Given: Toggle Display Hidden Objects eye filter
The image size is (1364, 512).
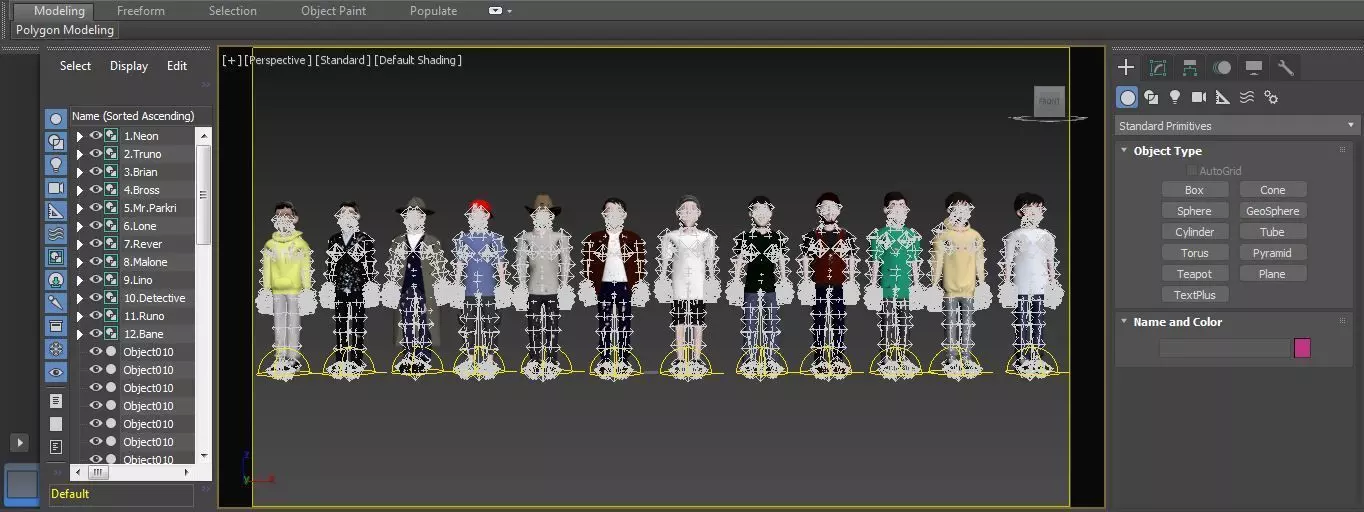Looking at the screenshot, I should pyautogui.click(x=56, y=372).
